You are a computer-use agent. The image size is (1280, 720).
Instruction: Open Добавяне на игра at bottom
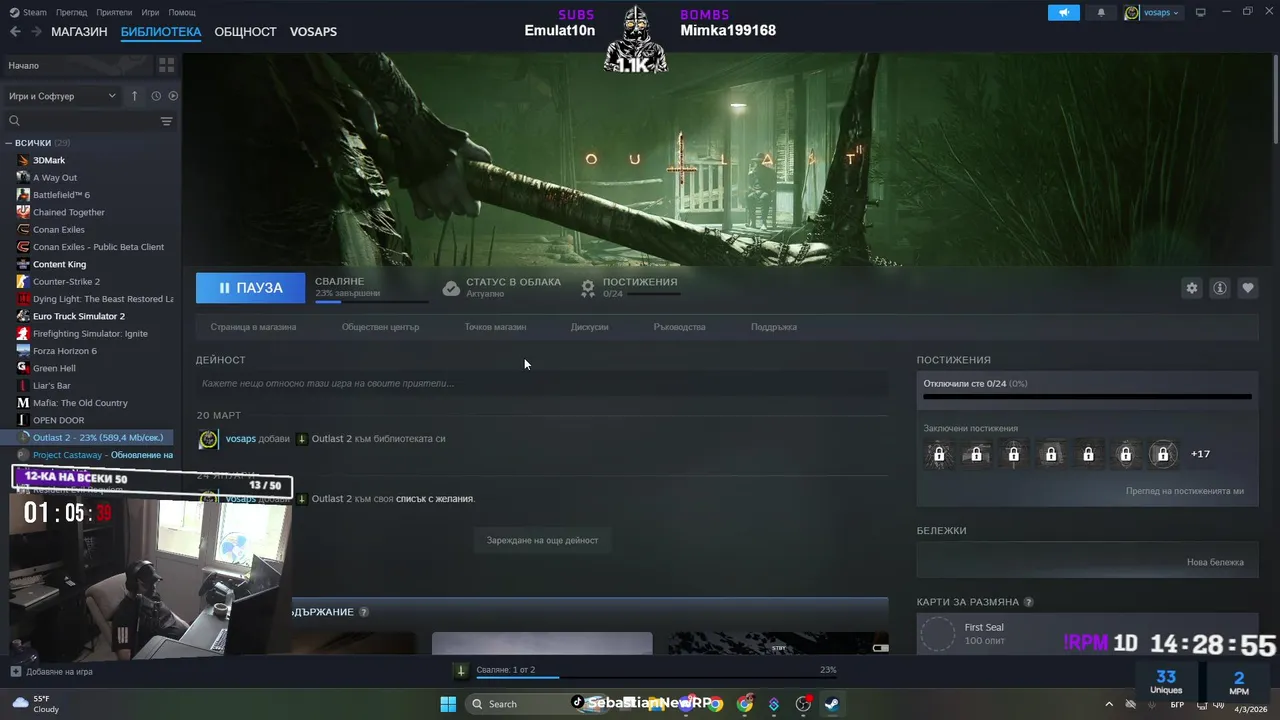click(x=52, y=672)
